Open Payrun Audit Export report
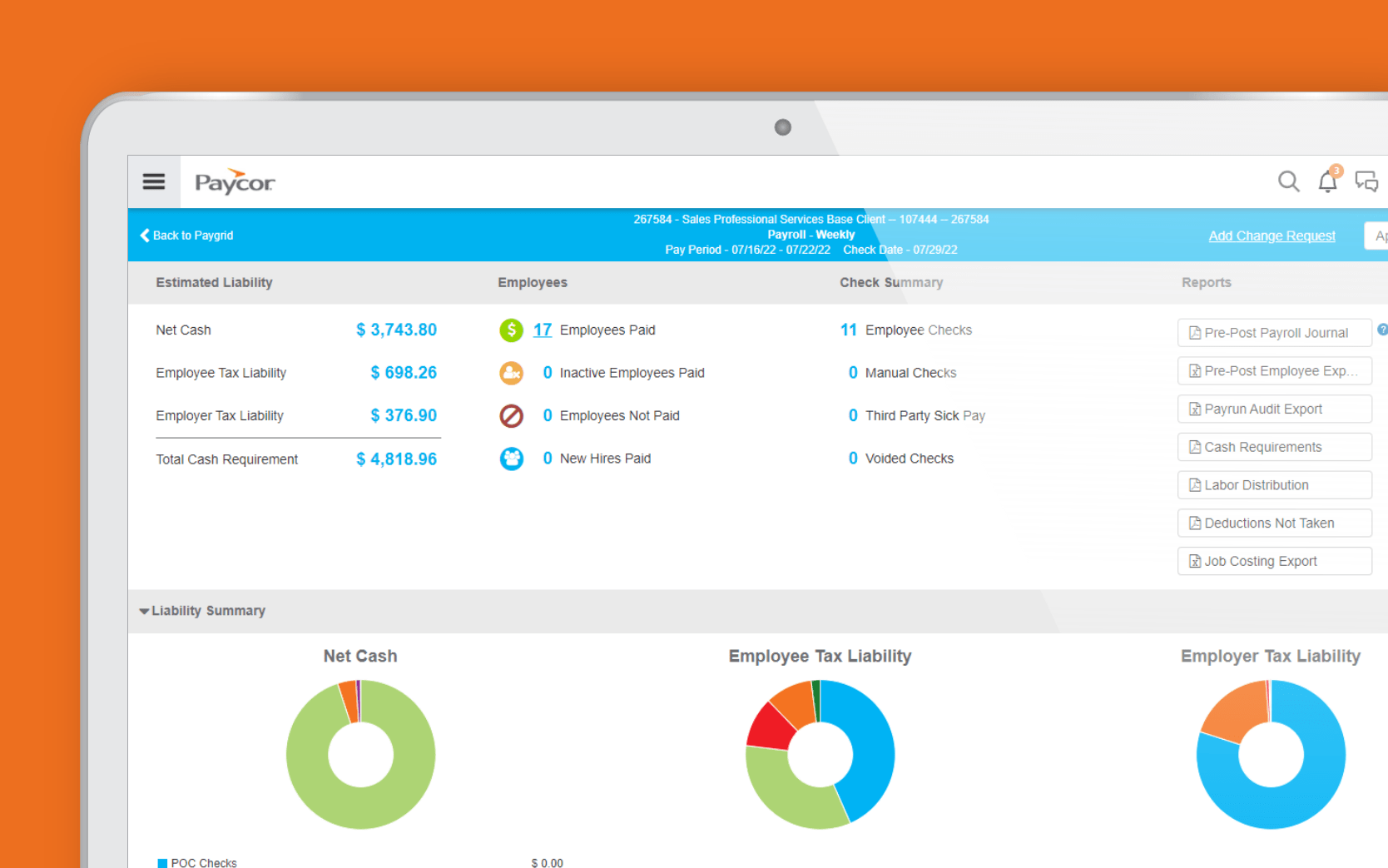 [1274, 409]
